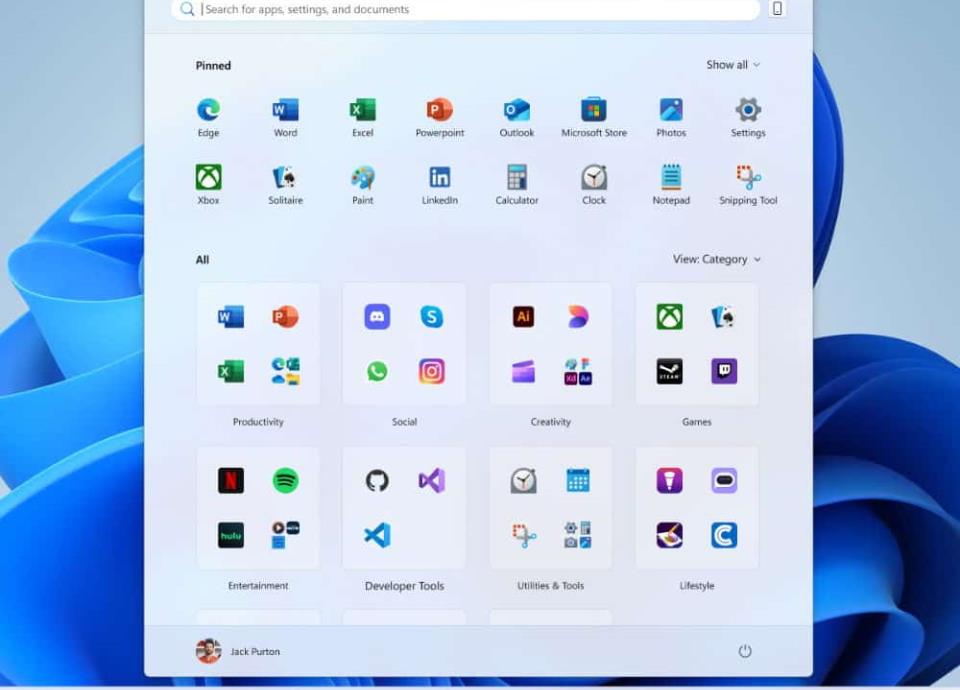Image resolution: width=960 pixels, height=690 pixels.
Task: Click the search magnifier icon
Action: (x=187, y=9)
